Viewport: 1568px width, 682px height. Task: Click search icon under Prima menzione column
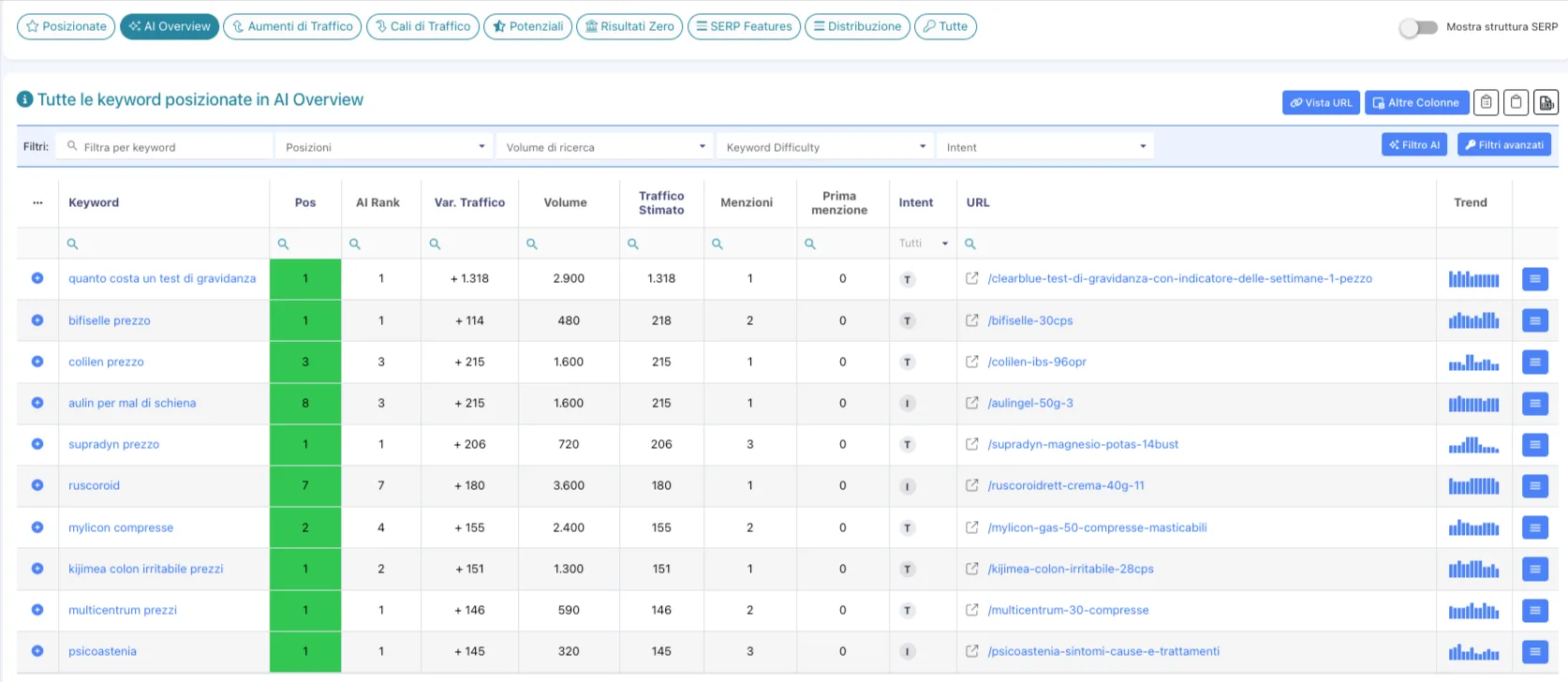[x=810, y=244]
